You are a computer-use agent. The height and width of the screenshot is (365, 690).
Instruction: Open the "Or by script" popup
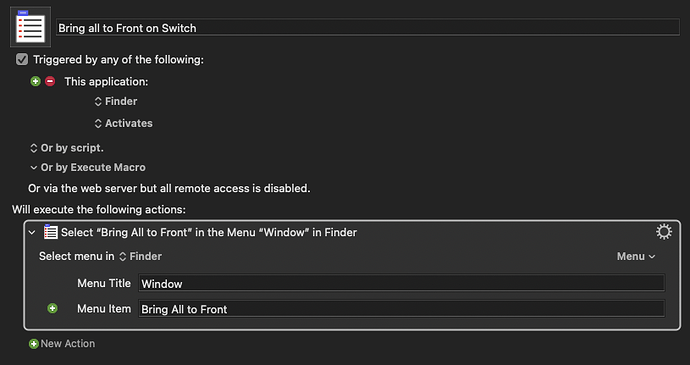(x=66, y=148)
